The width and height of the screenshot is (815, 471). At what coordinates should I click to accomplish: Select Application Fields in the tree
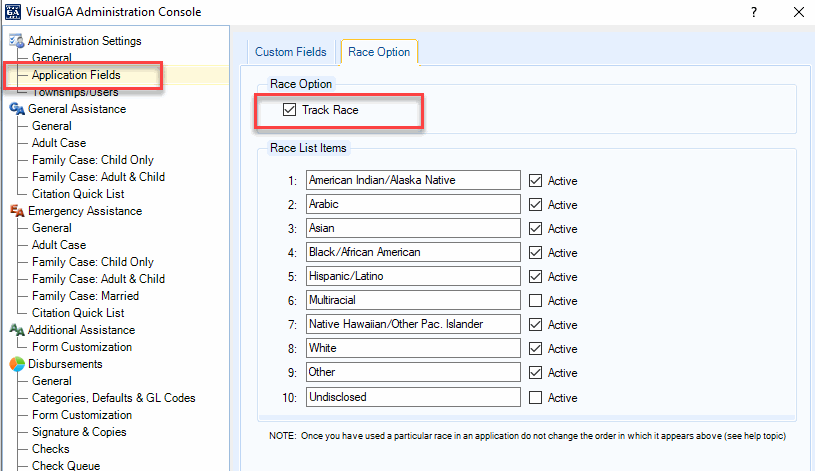click(x=76, y=75)
